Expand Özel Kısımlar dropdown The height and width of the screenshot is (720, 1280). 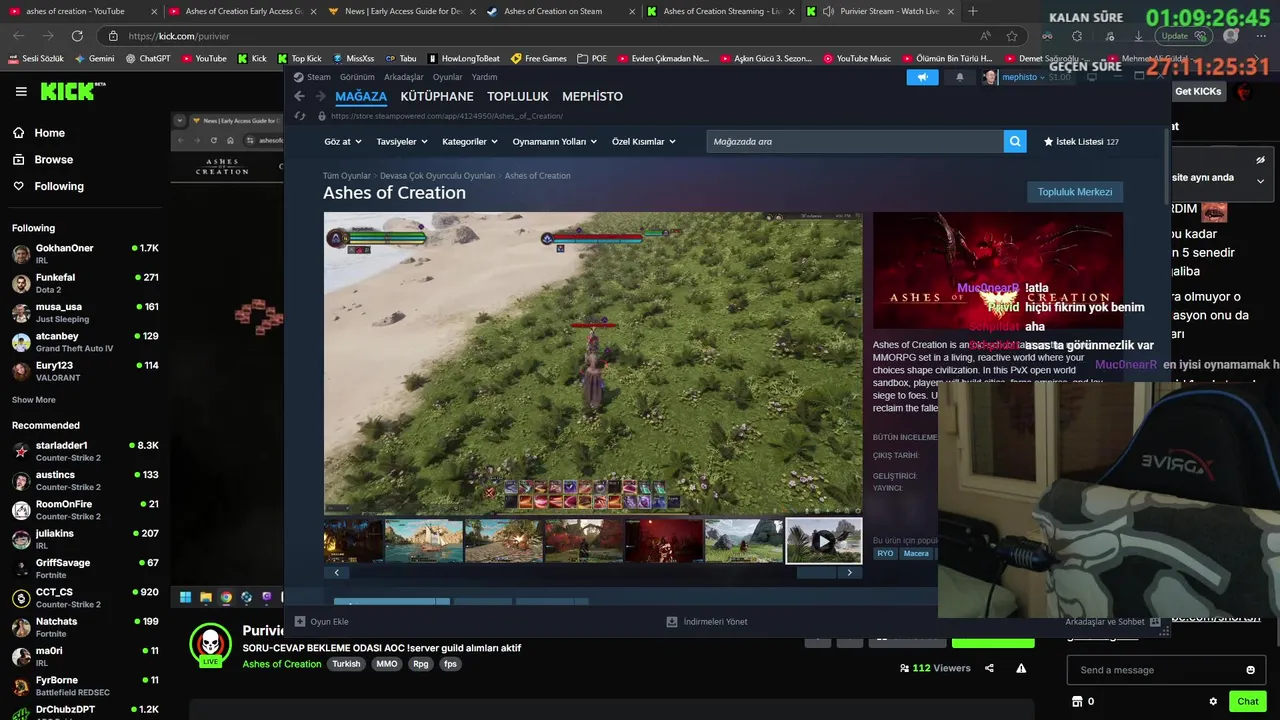[x=643, y=142]
